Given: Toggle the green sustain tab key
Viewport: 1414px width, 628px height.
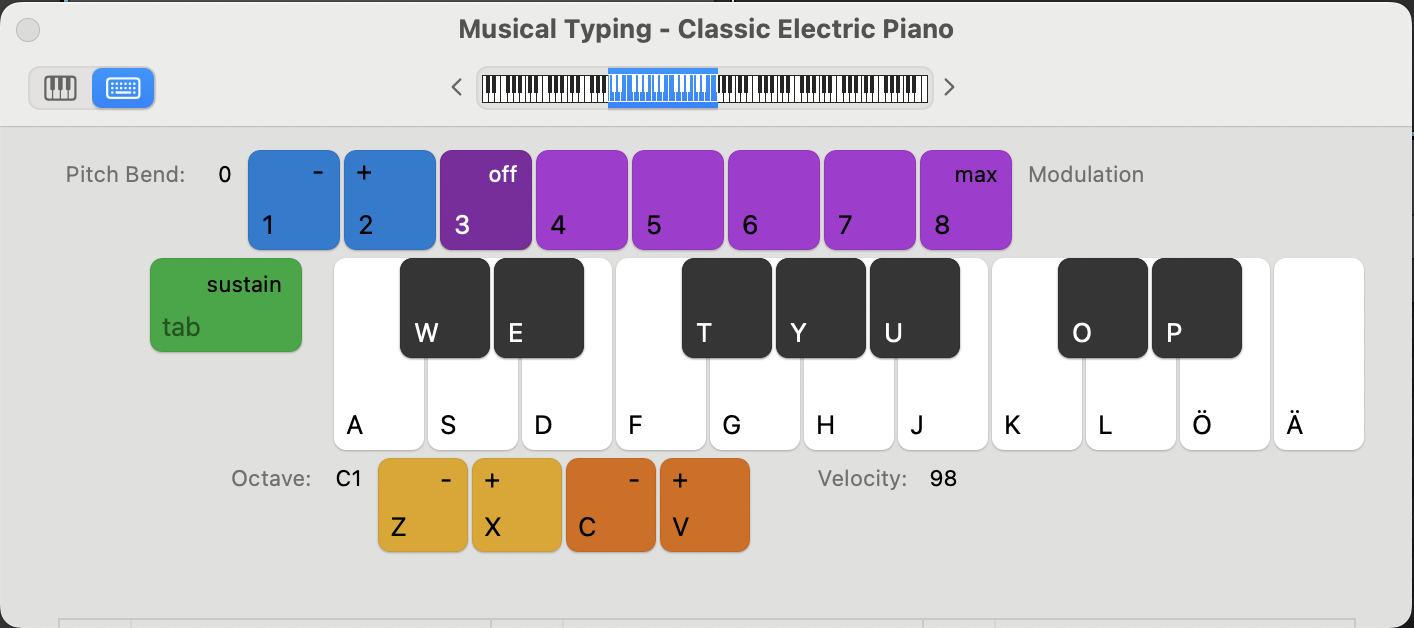Looking at the screenshot, I should [226, 305].
